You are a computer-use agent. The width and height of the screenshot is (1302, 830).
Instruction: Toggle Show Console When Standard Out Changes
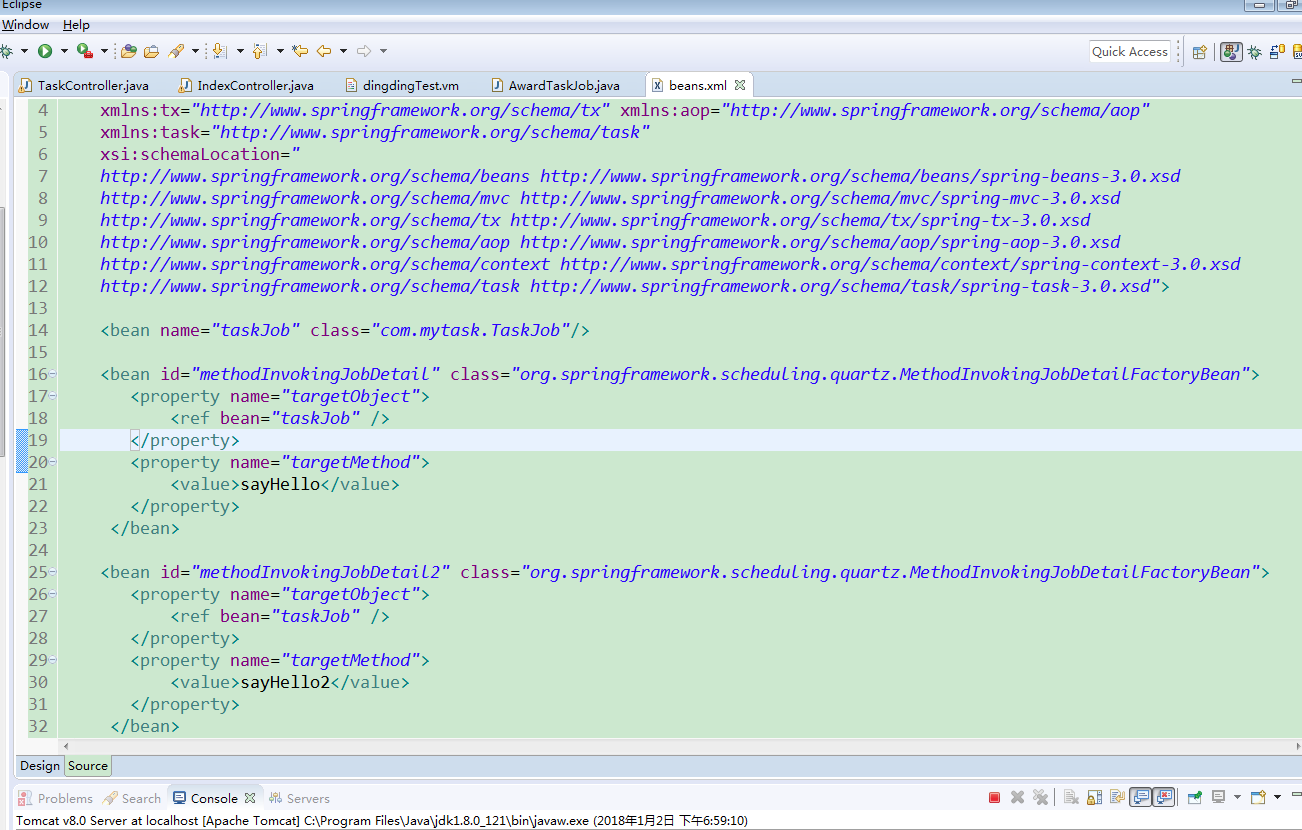click(x=1141, y=797)
